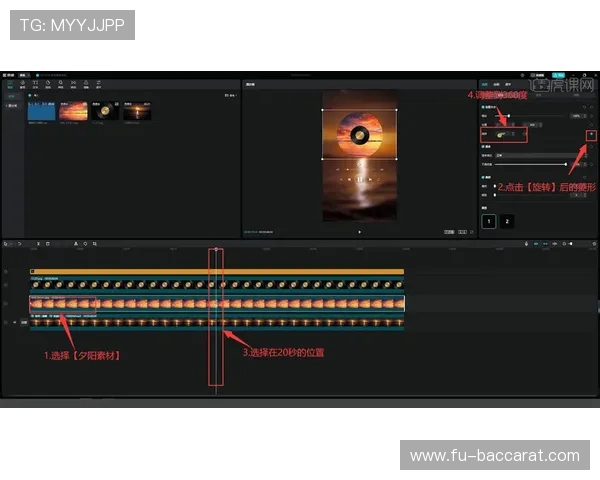Click the layer order button labeled 1
The width and height of the screenshot is (600, 480).
(488, 221)
